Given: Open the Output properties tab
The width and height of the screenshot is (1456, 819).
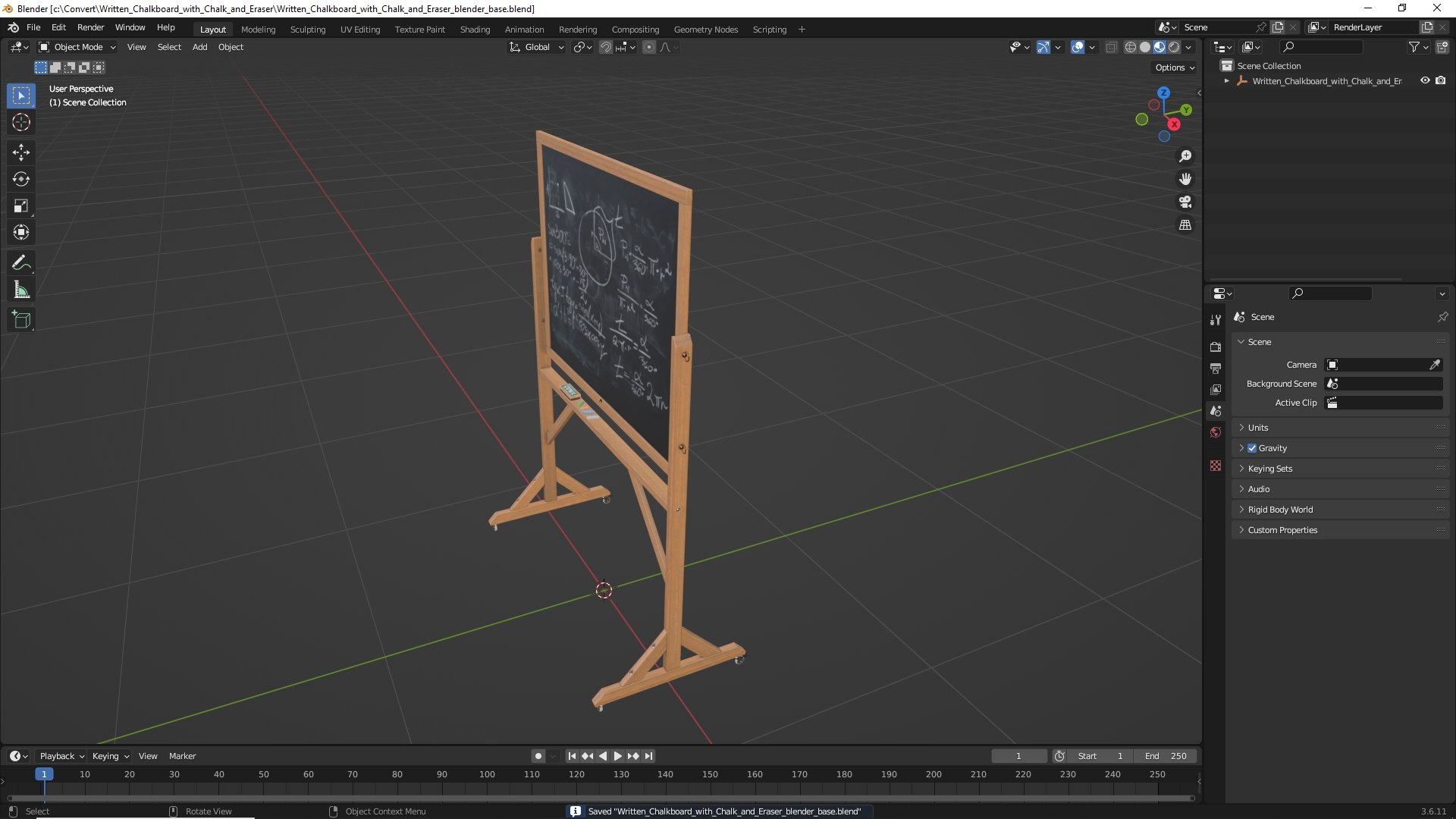Looking at the screenshot, I should pos(1216,368).
